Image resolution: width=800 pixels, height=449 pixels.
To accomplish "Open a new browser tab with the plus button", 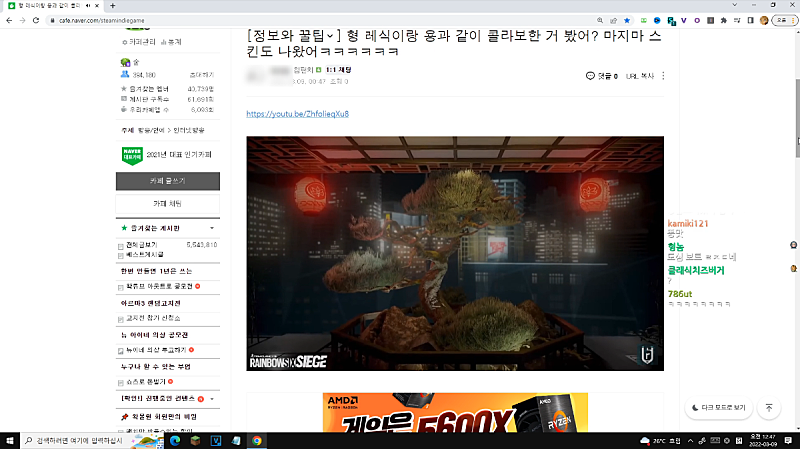I will pyautogui.click(x=112, y=6).
